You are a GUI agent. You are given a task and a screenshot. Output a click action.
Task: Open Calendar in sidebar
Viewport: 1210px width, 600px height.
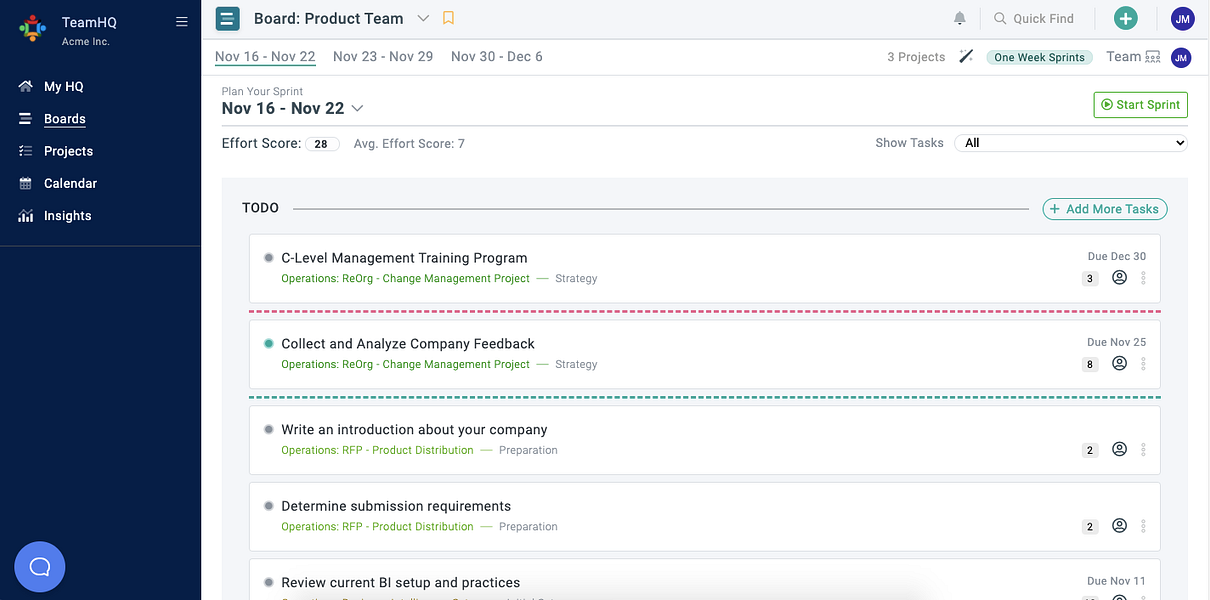pyautogui.click(x=70, y=183)
